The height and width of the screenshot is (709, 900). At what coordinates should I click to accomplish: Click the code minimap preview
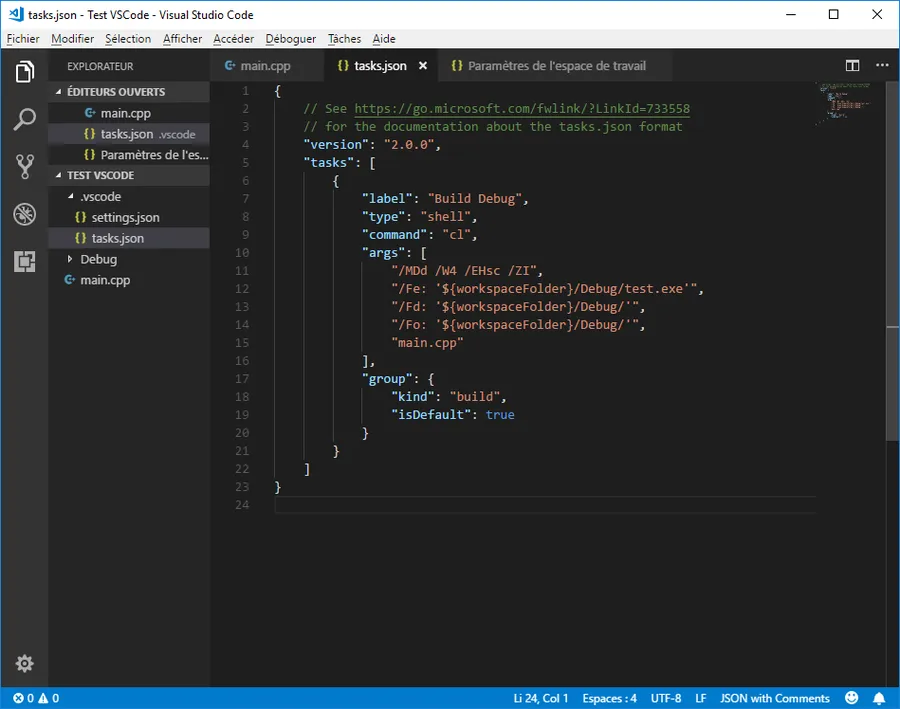tap(844, 103)
